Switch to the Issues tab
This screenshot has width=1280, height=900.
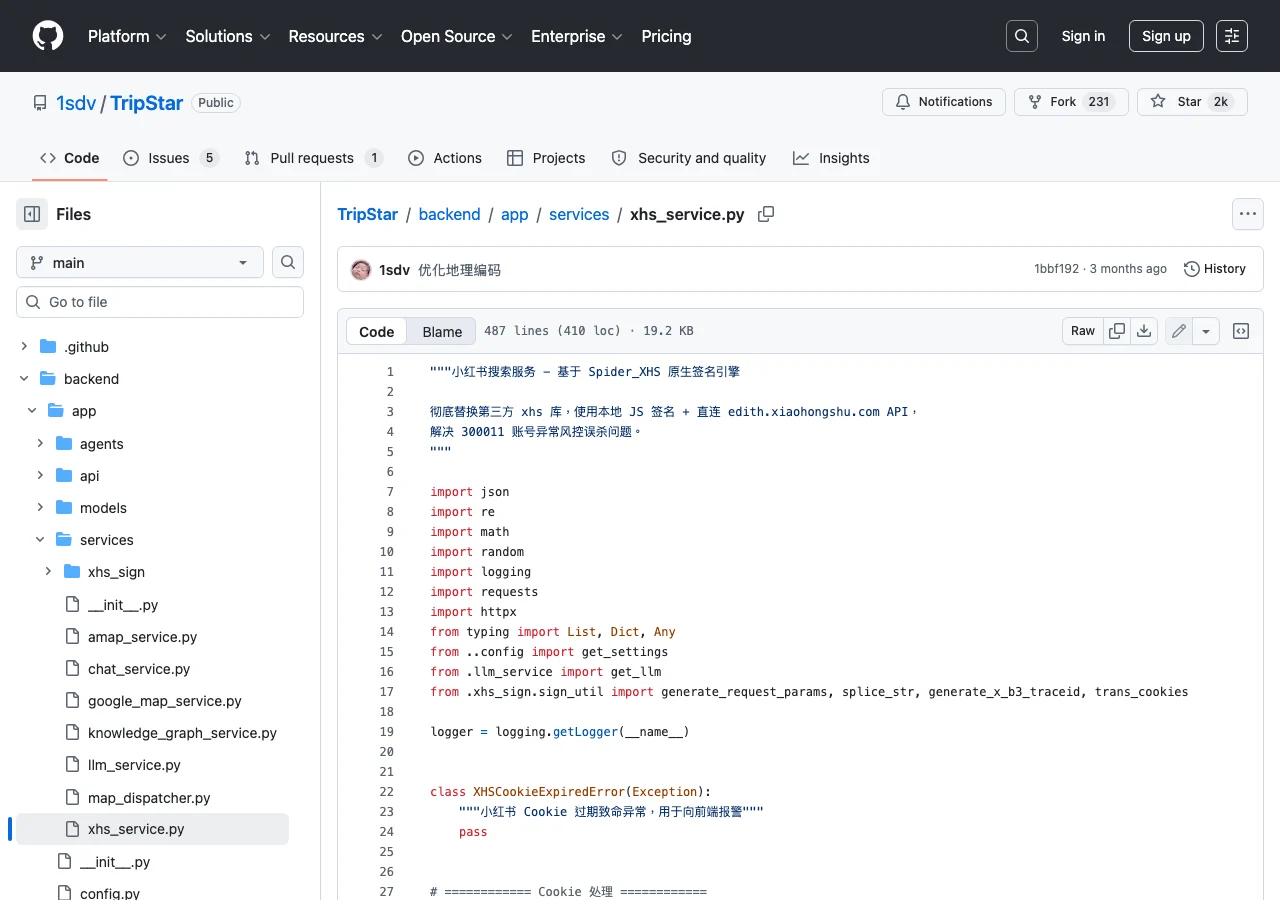click(x=171, y=158)
